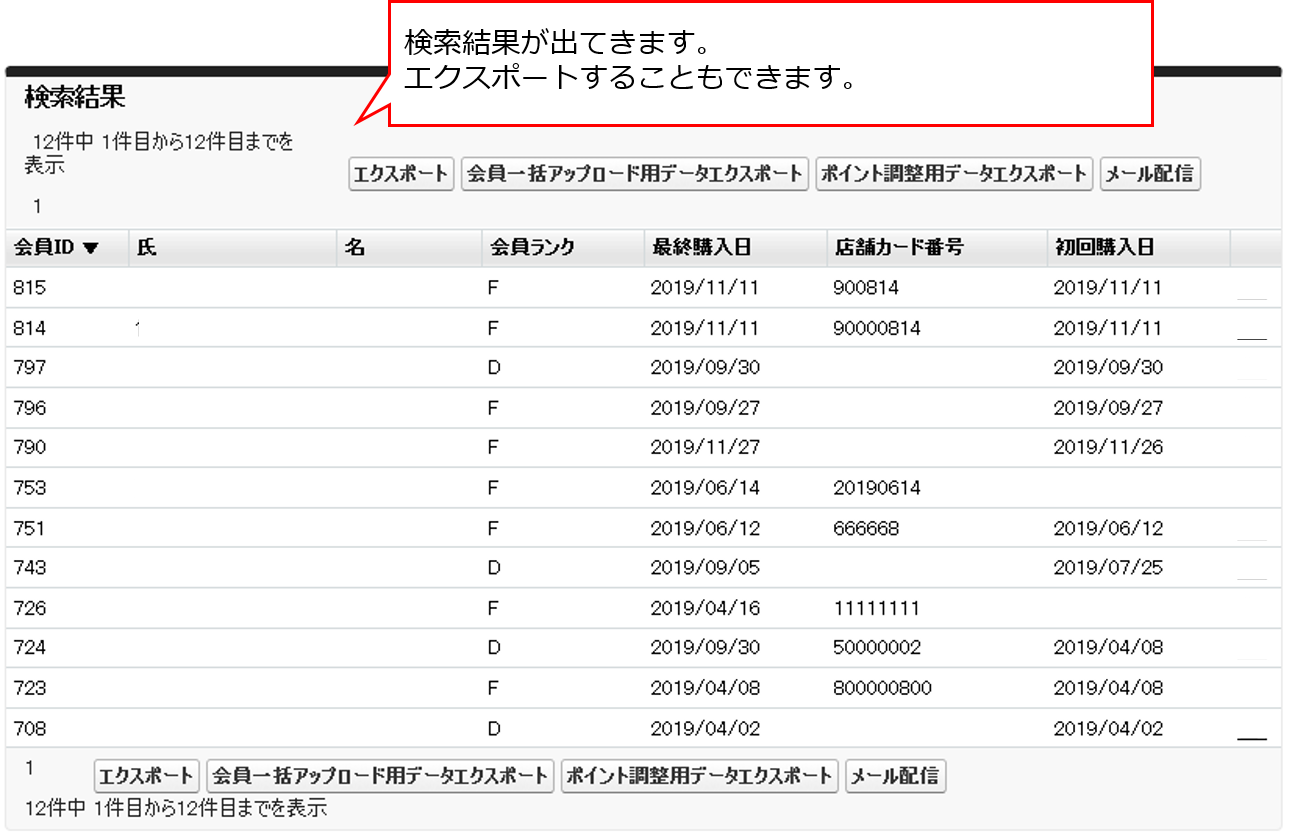Click the 店舗カード番号 column header
The width and height of the screenshot is (1292, 834).
[898, 248]
